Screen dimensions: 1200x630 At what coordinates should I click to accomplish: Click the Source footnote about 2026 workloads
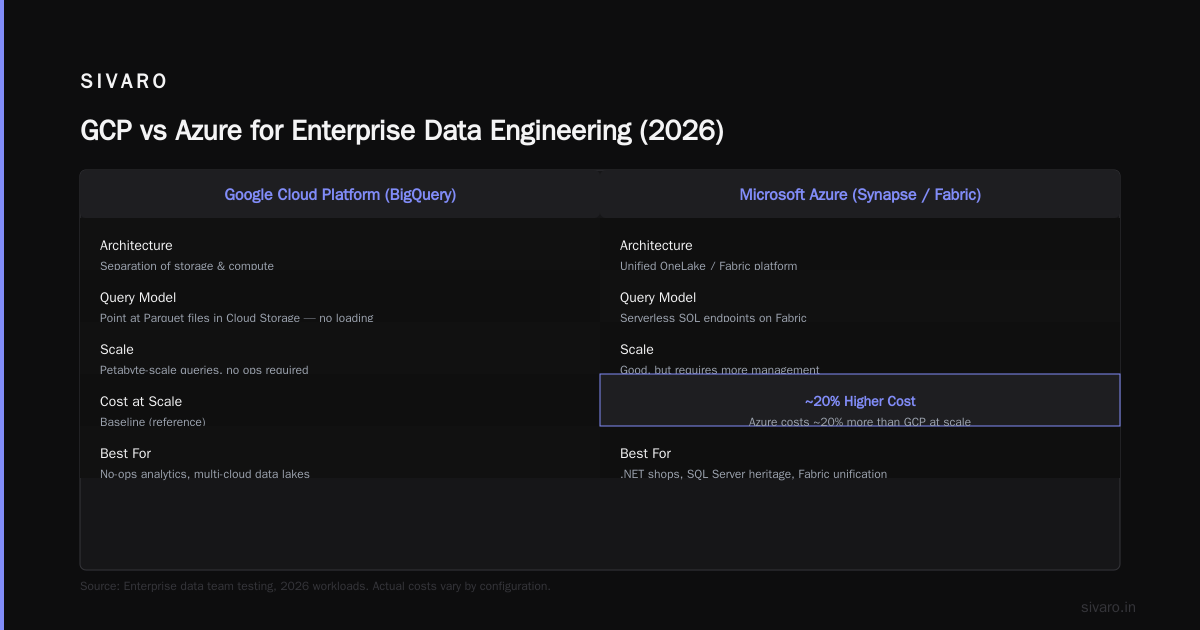point(315,586)
